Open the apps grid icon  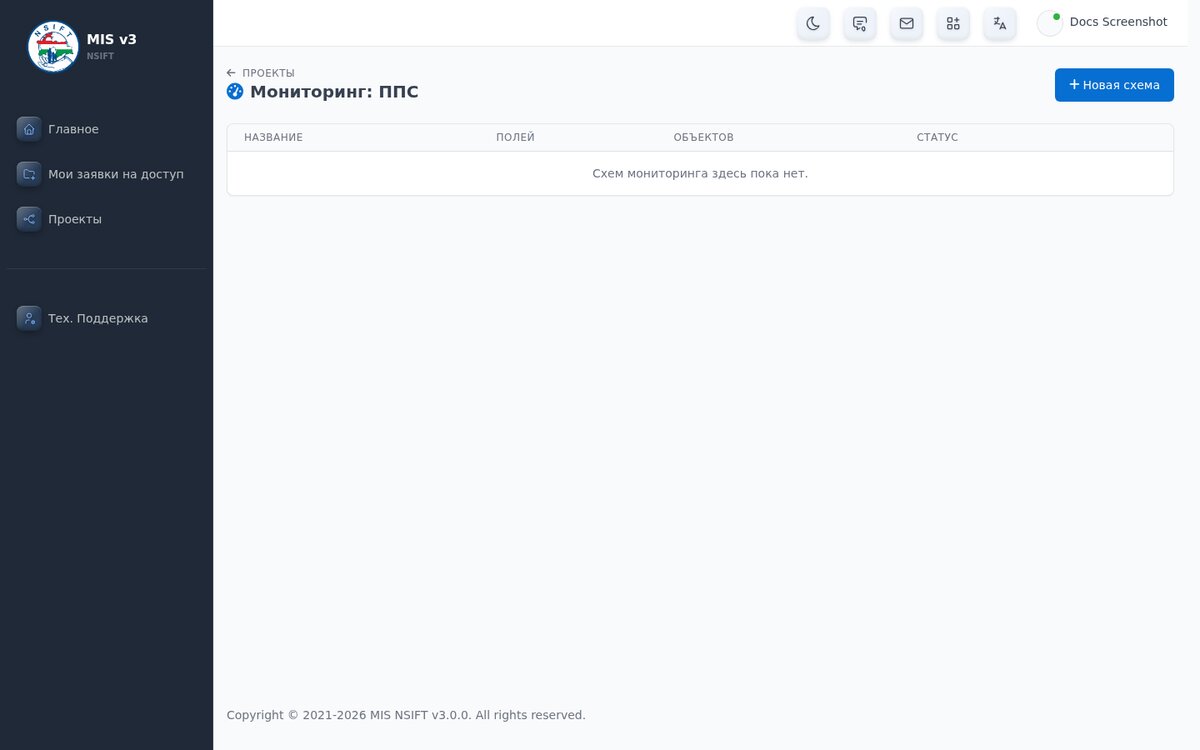[953, 23]
